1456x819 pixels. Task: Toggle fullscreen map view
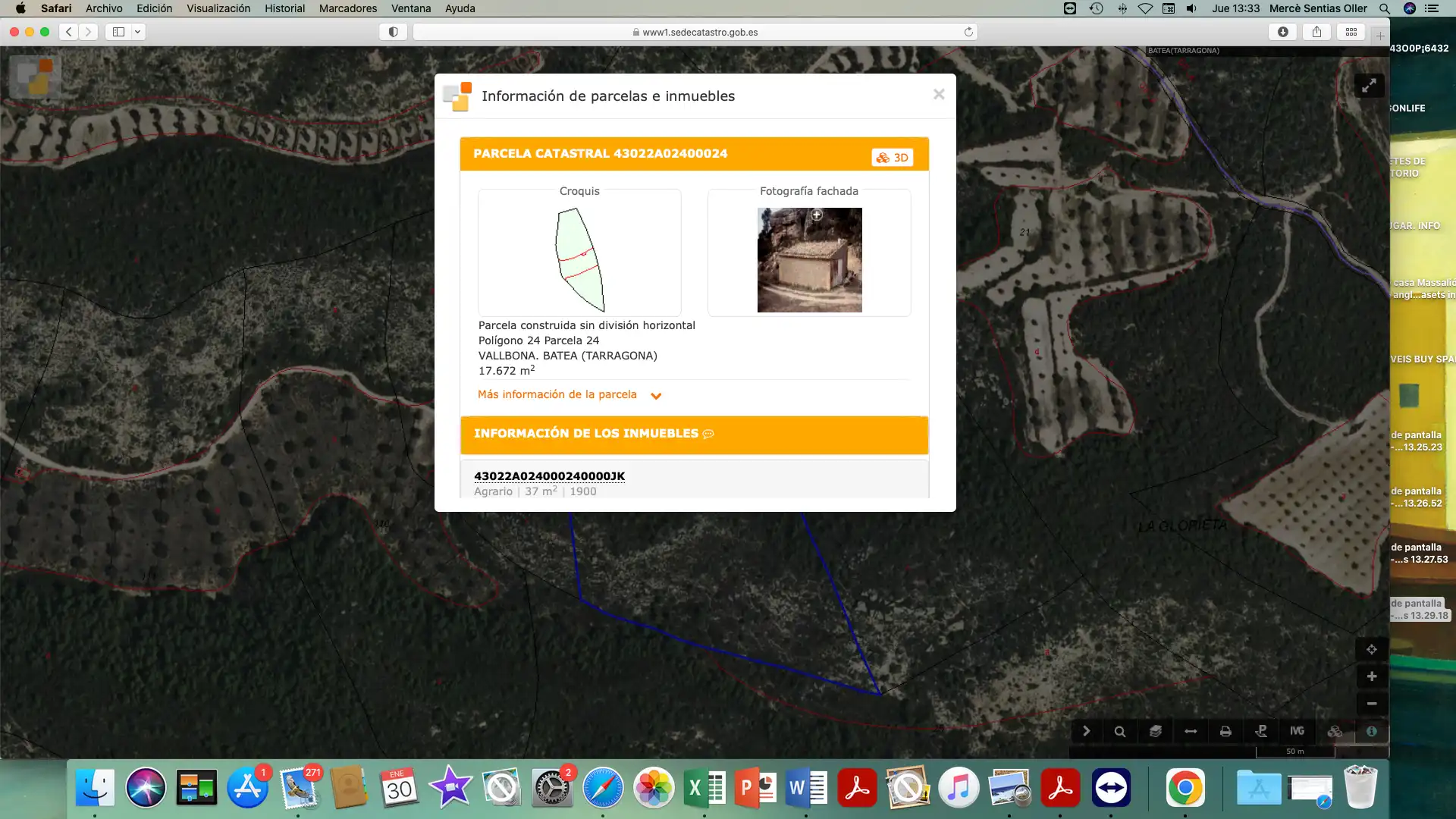(1369, 86)
